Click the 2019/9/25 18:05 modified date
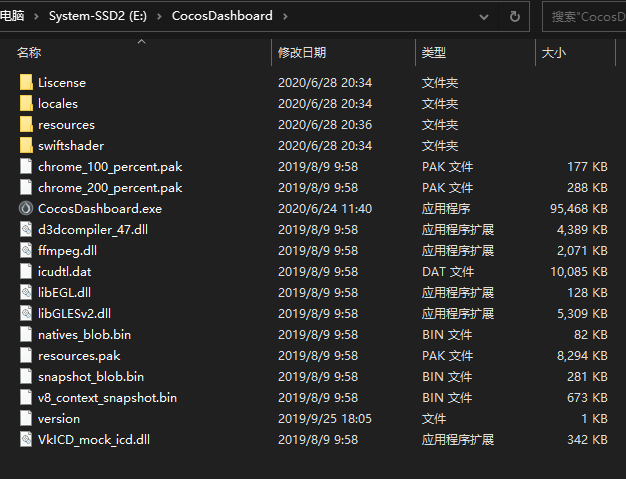The image size is (626, 479). pyautogui.click(x=325, y=419)
